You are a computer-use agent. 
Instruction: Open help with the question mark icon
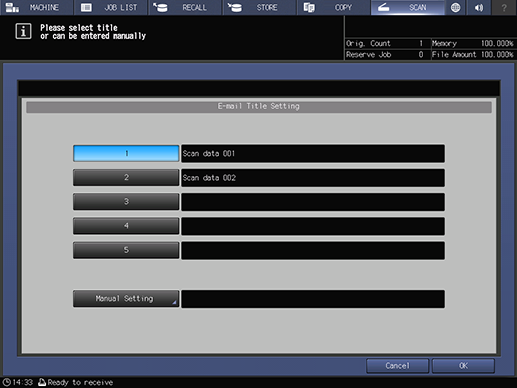pos(504,7)
